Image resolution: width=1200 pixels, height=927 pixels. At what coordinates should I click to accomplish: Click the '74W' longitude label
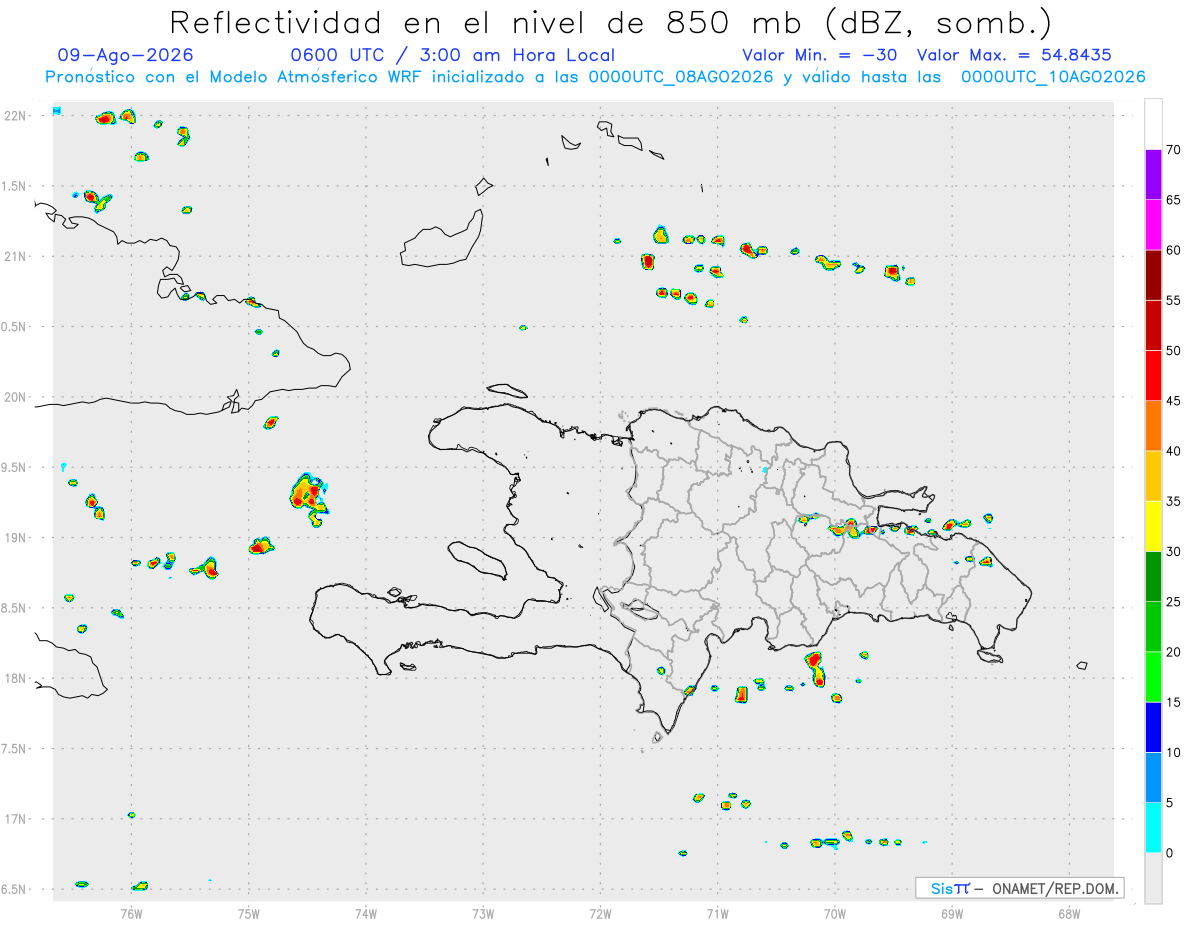click(x=366, y=913)
